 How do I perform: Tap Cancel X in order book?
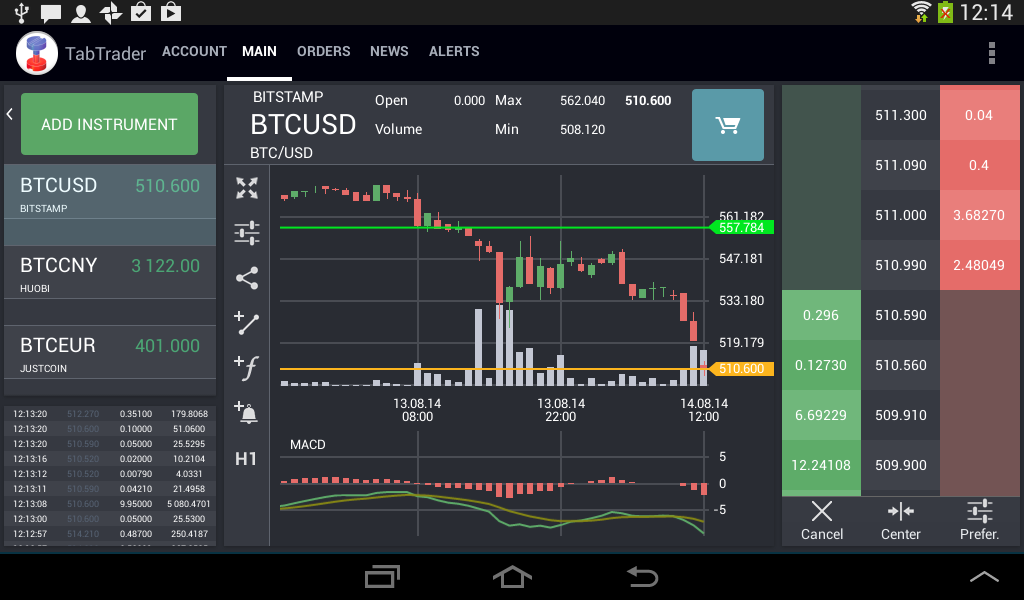click(x=822, y=520)
